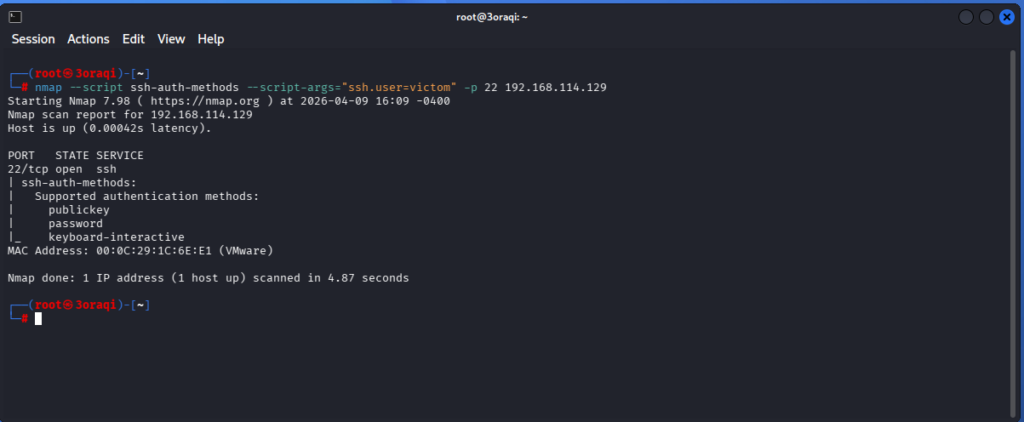This screenshot has width=1024, height=422.
Task: Open the Actions menu
Action: pos(88,39)
